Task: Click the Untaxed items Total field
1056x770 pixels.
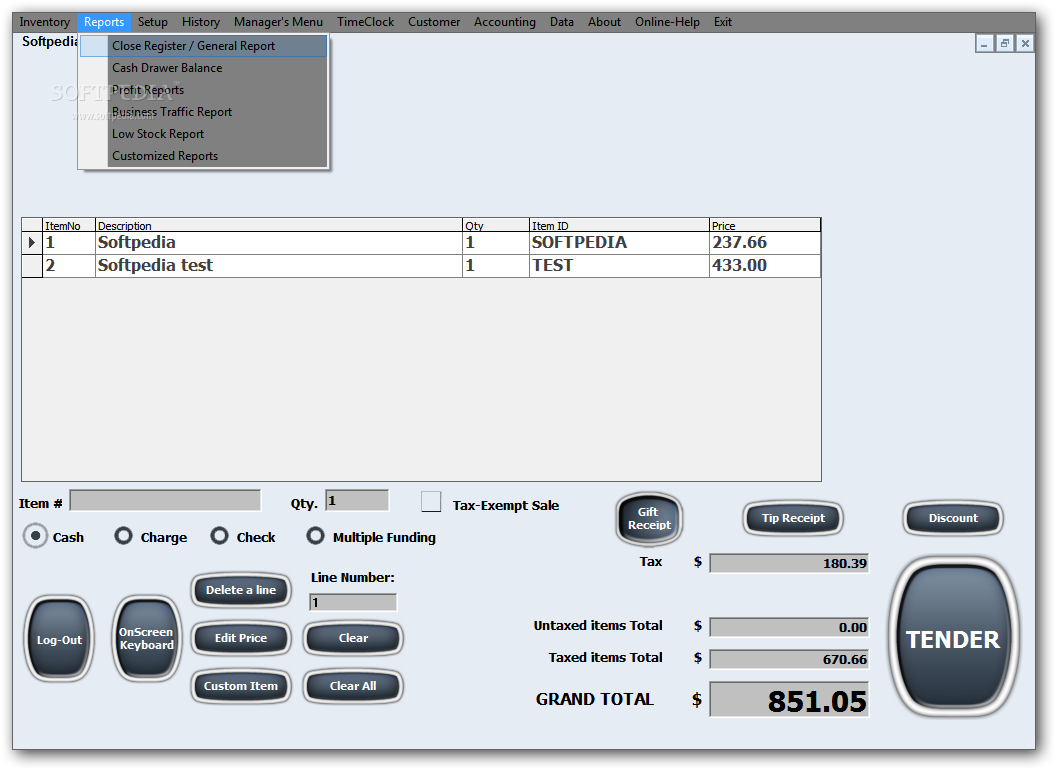Action: (x=789, y=627)
